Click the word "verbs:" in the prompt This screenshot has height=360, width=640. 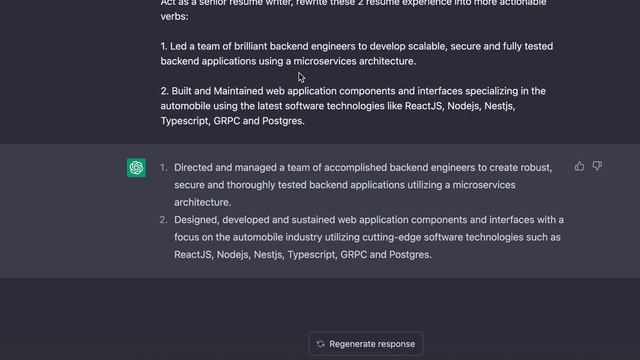pos(174,16)
